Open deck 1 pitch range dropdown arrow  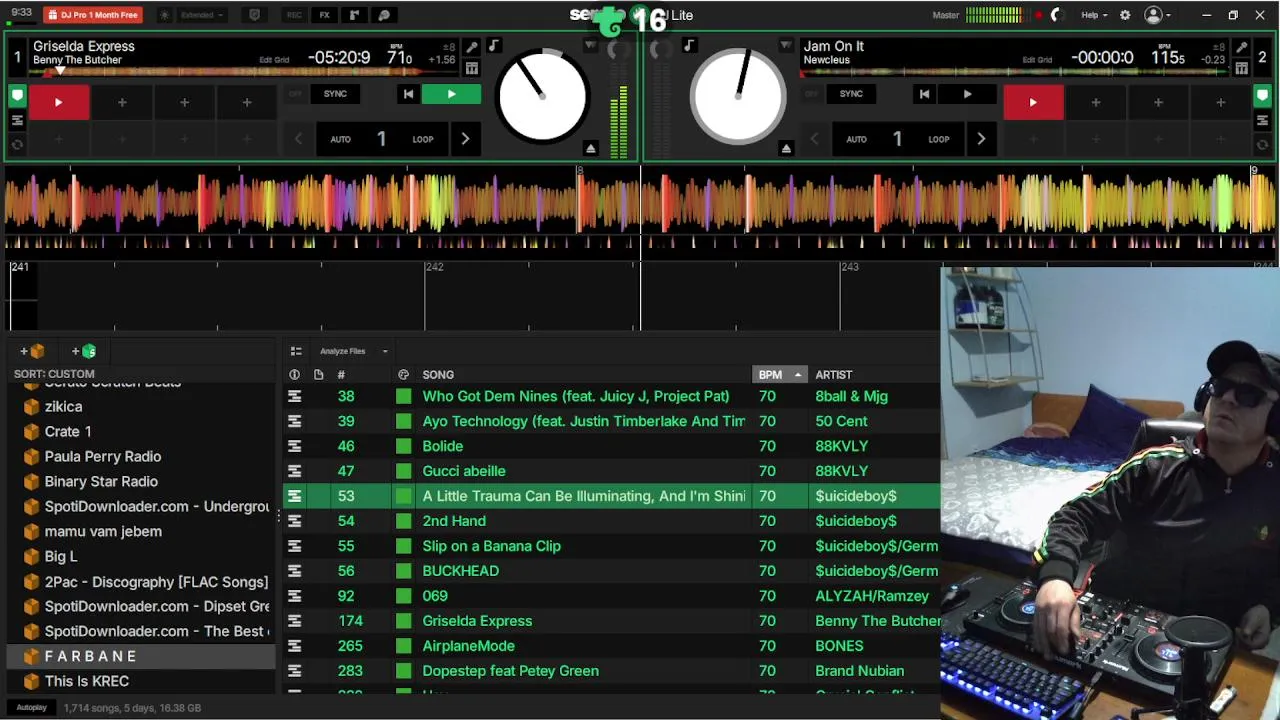click(590, 46)
